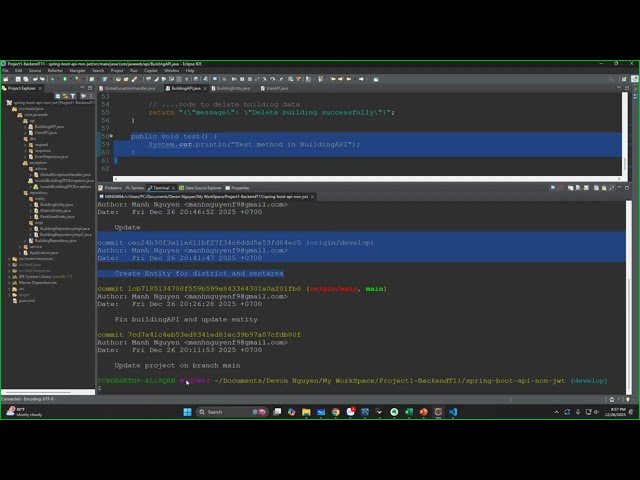Viewport: 640px width, 480px height.
Task: Close the MINGW64 terminal session tab
Action: pos(313,197)
